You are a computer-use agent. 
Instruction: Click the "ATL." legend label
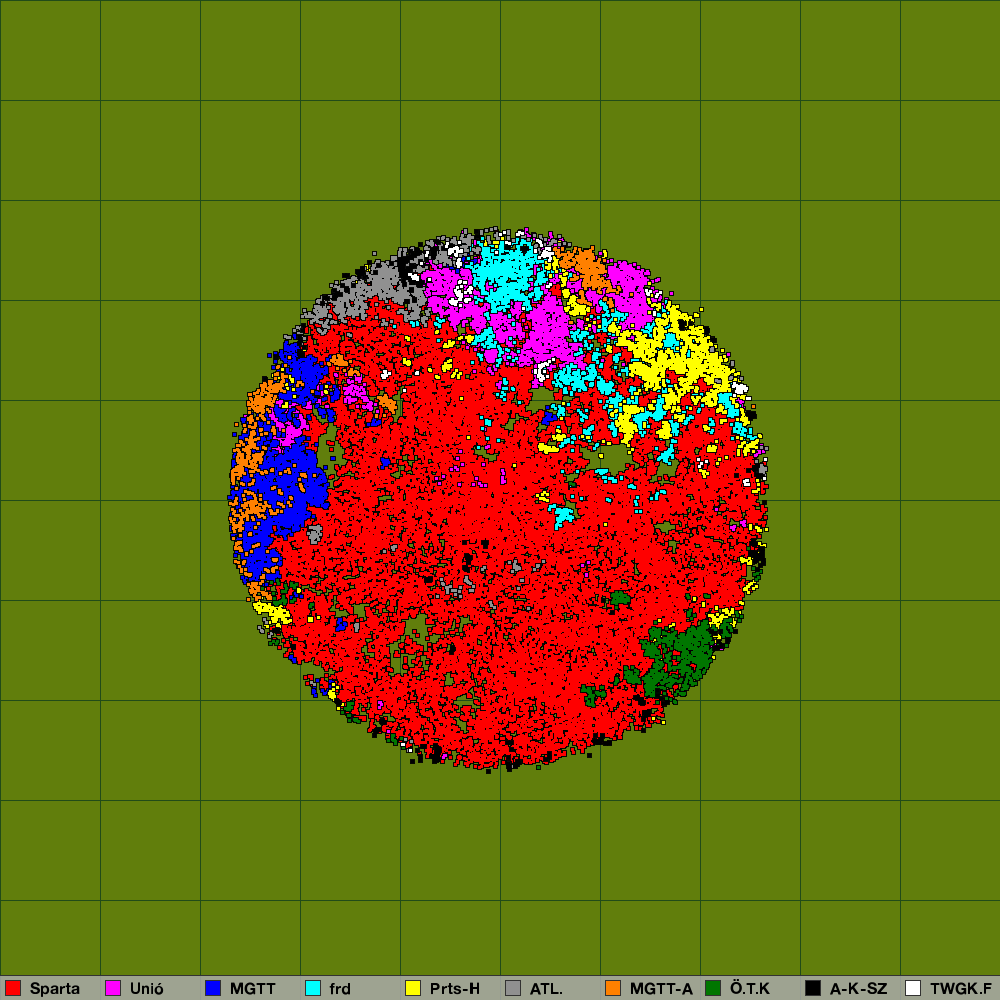(547, 989)
